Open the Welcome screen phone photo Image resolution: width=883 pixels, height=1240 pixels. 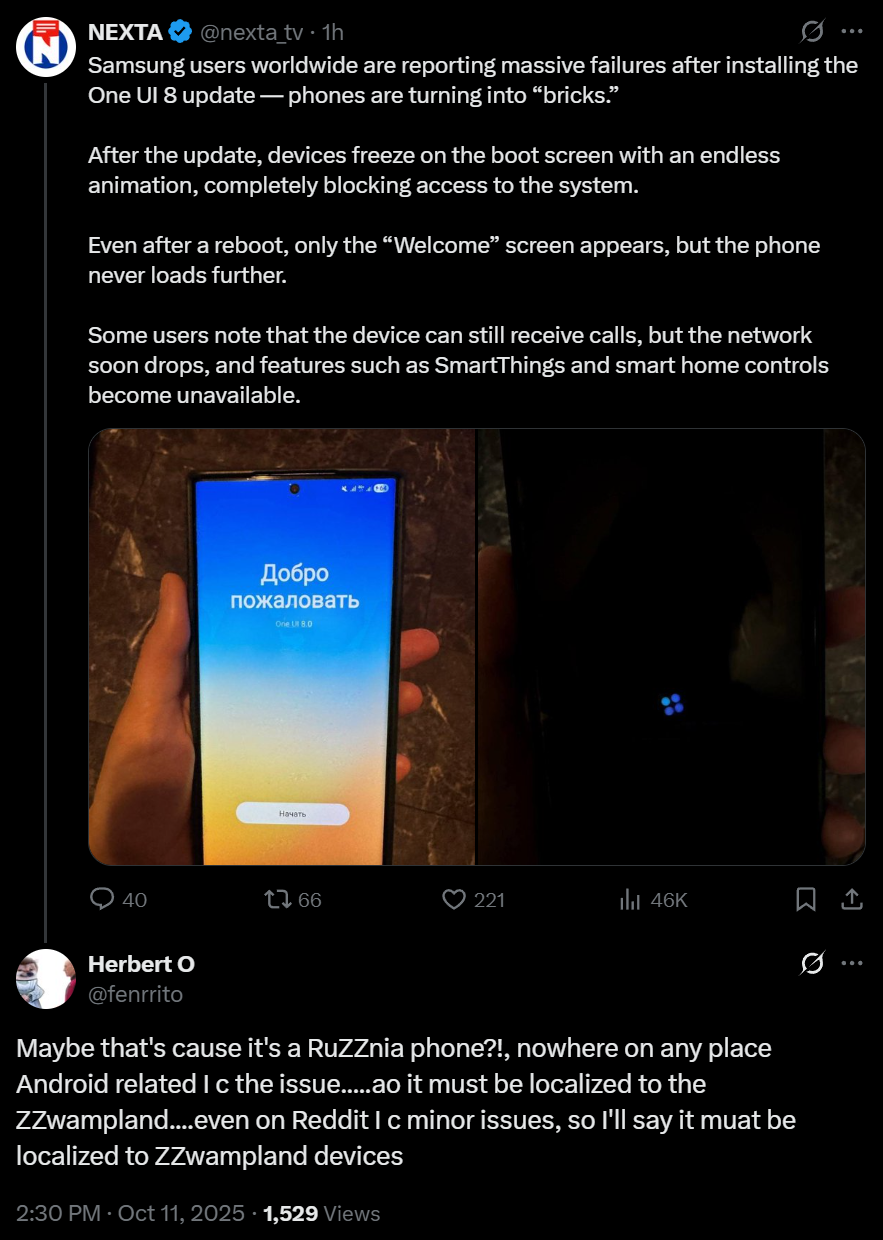[282, 647]
